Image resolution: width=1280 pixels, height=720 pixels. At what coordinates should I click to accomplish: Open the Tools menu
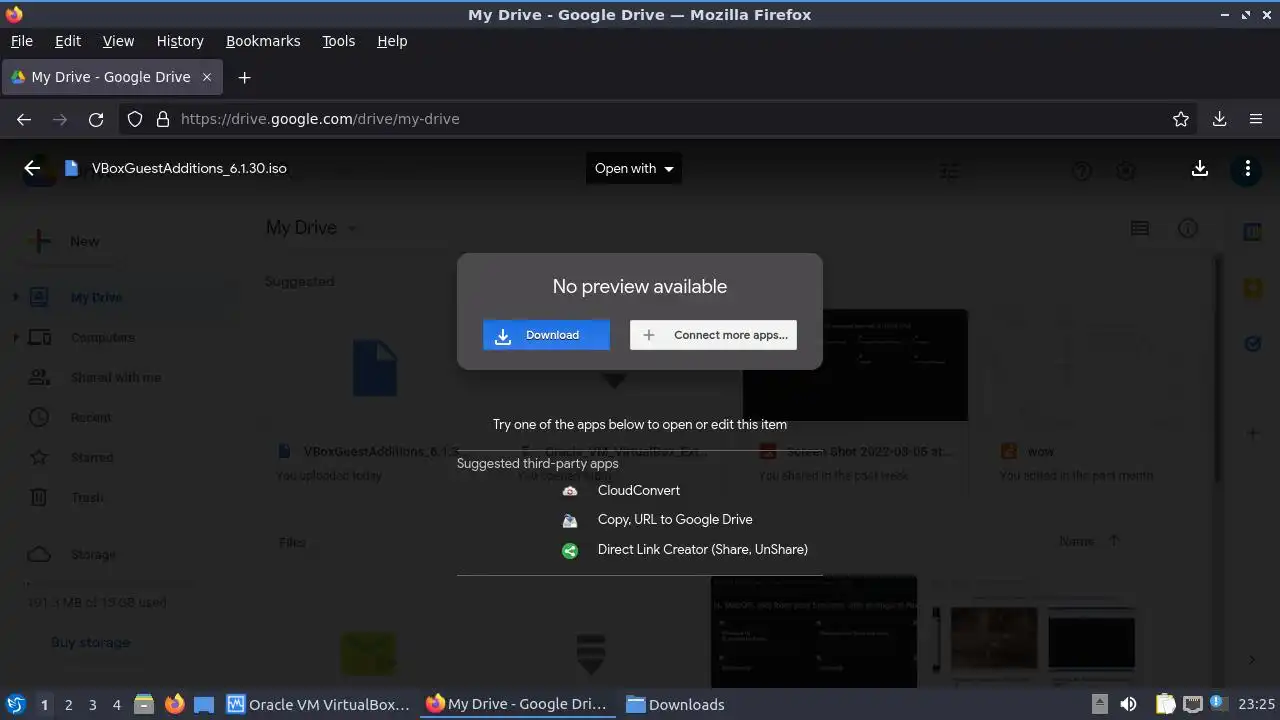[x=338, y=41]
